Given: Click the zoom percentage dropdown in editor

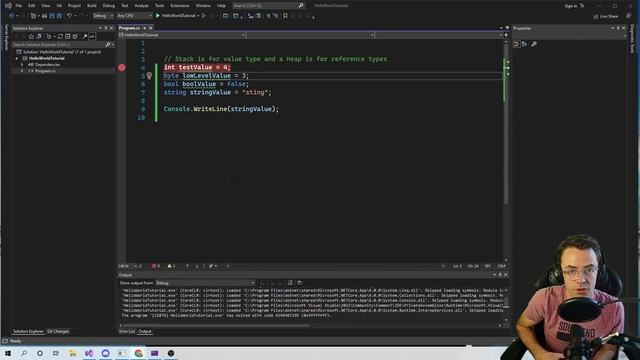Looking at the screenshot, I should (127, 266).
